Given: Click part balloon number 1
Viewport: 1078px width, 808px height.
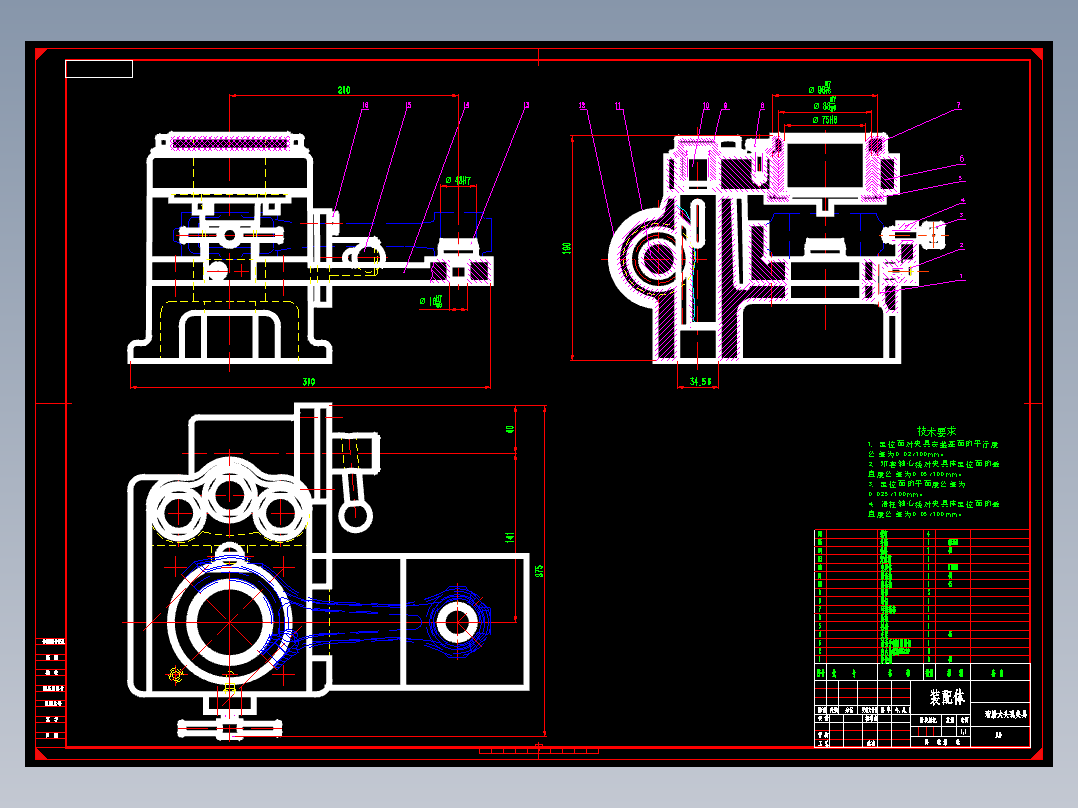Looking at the screenshot, I should pyautogui.click(x=962, y=277).
